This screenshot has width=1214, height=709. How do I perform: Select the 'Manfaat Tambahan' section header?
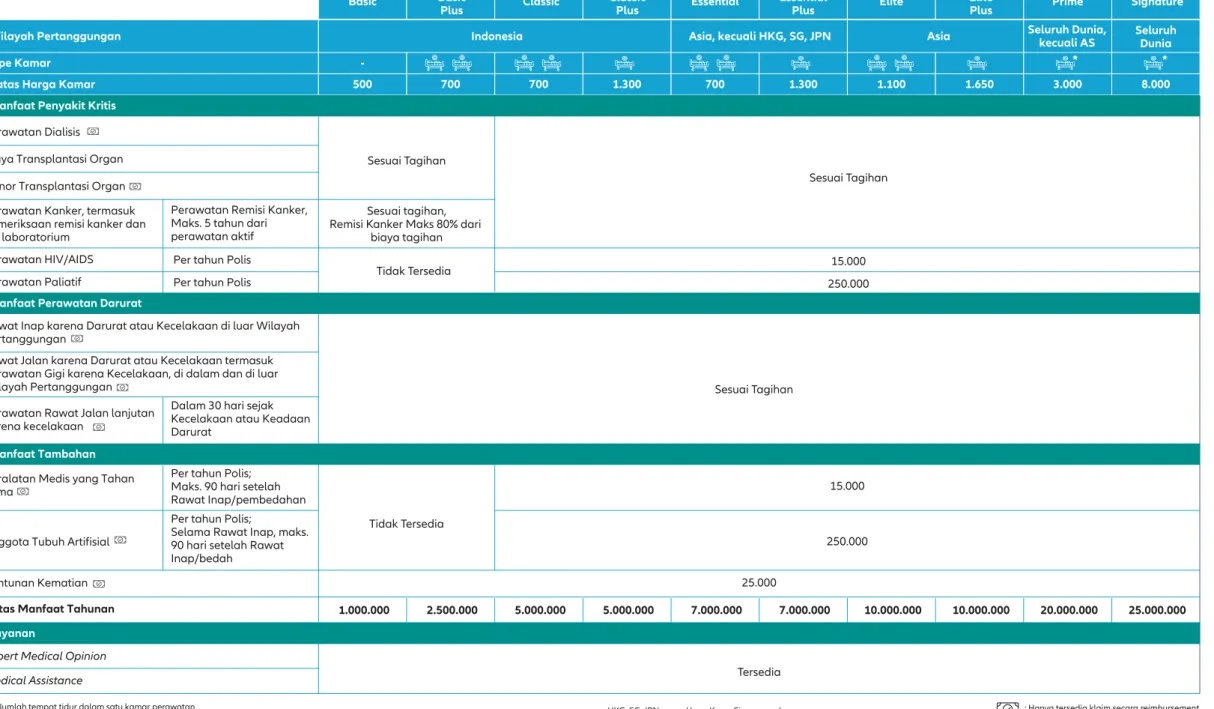click(600, 454)
